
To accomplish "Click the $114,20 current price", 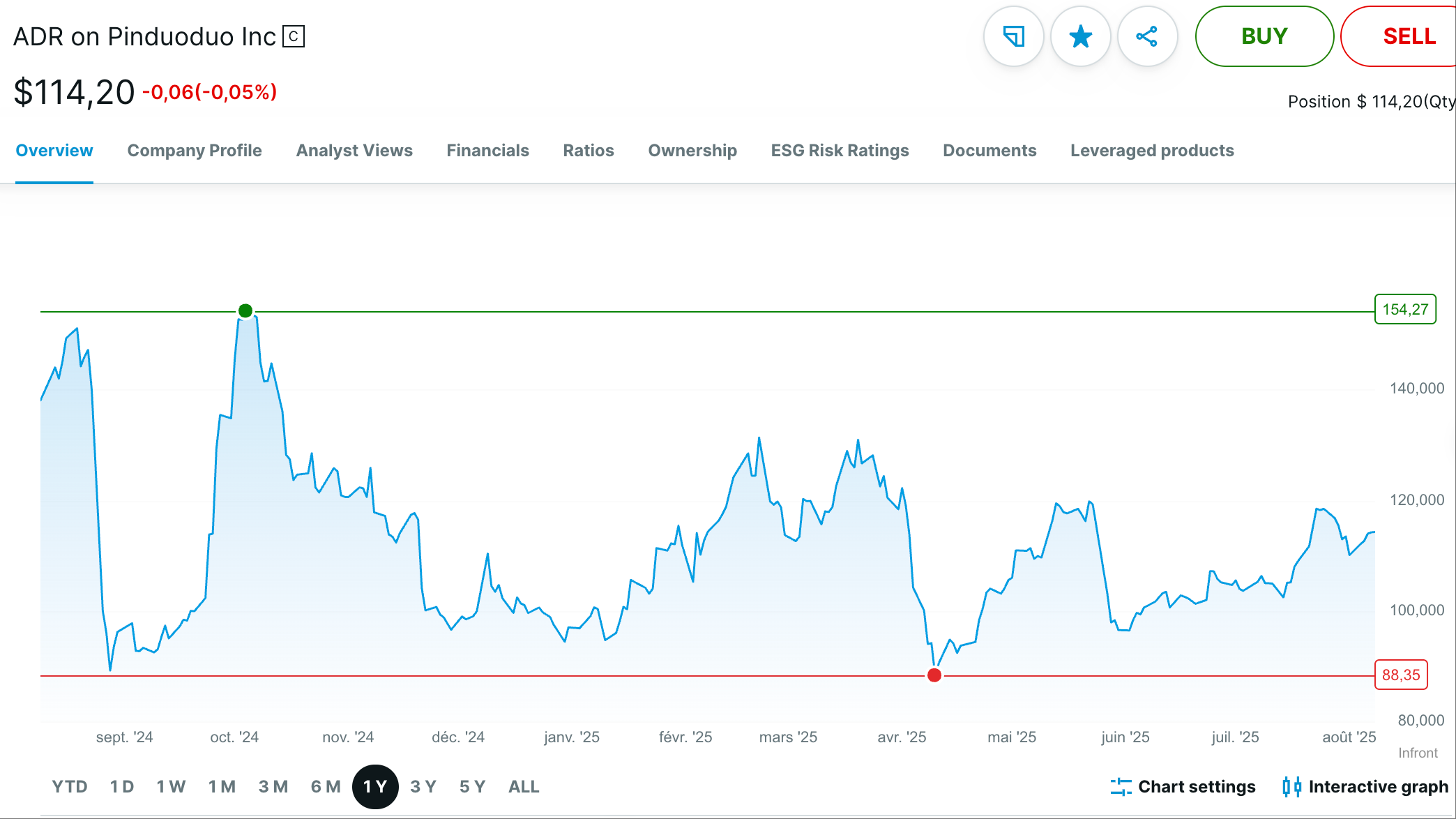I will [74, 92].
